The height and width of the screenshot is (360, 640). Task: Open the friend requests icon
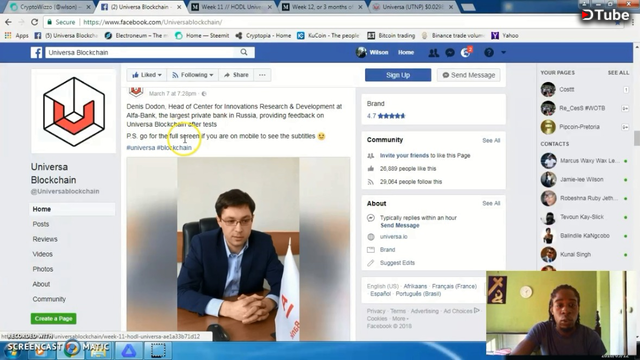pyautogui.click(x=433, y=53)
